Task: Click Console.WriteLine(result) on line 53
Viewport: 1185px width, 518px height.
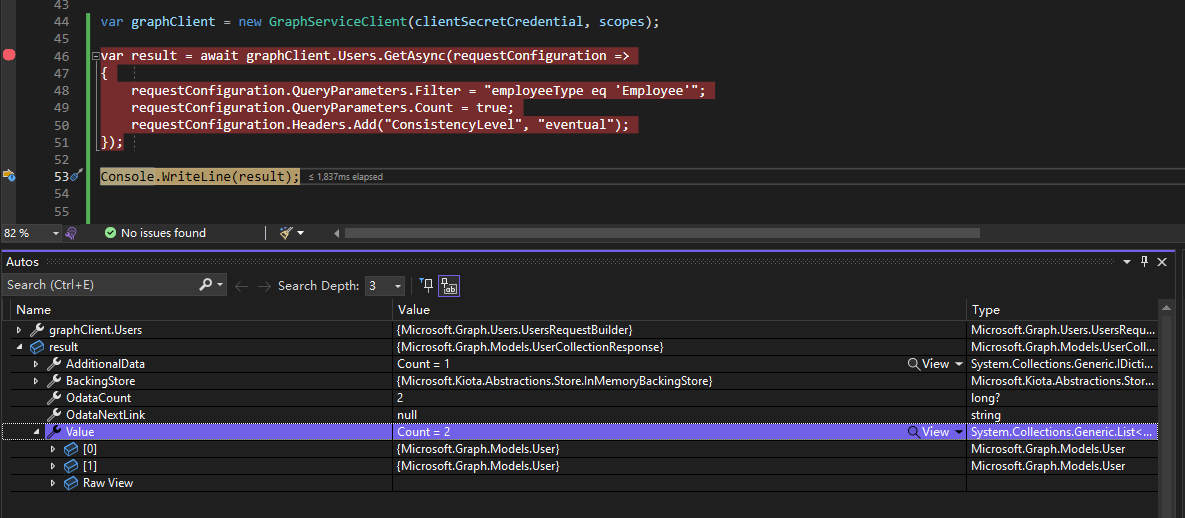Action: pyautogui.click(x=200, y=176)
